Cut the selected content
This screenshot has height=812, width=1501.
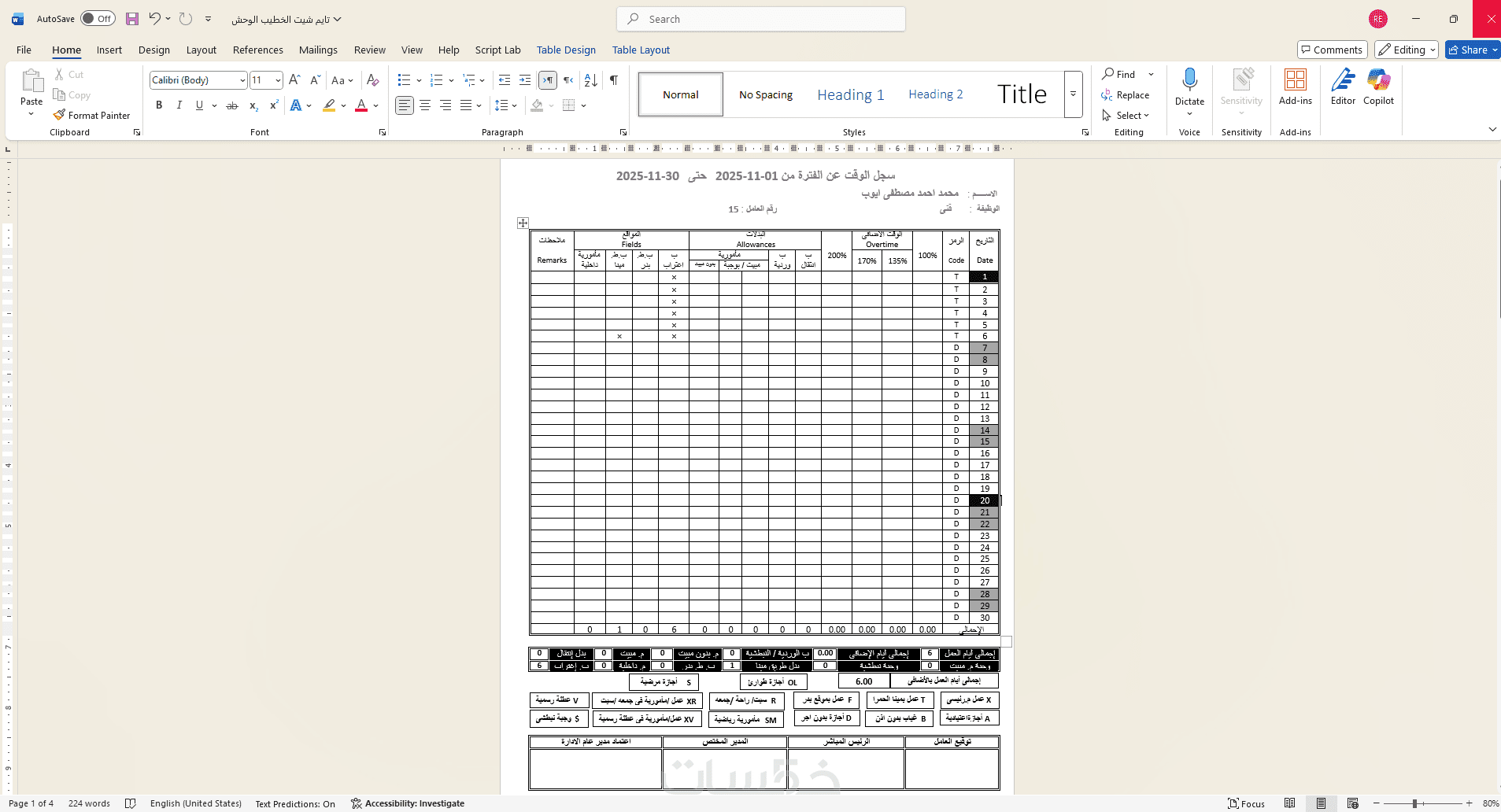(68, 75)
